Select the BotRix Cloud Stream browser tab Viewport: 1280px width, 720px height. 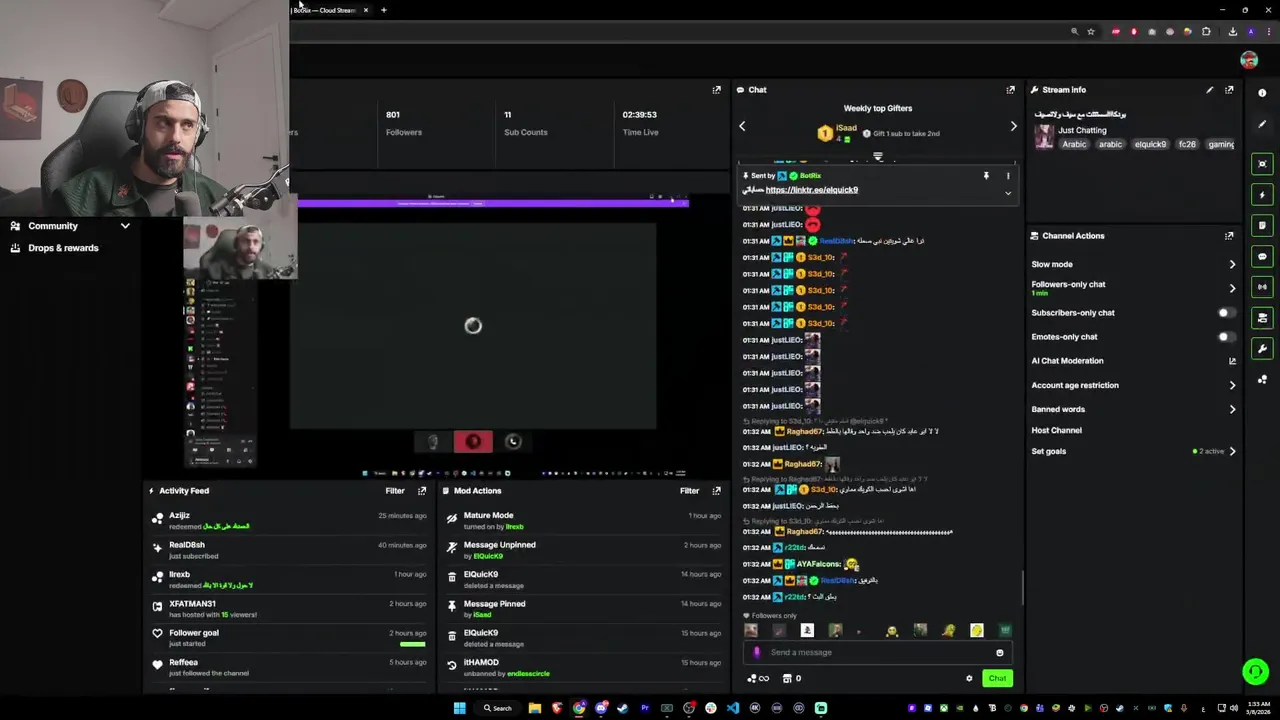(330, 10)
